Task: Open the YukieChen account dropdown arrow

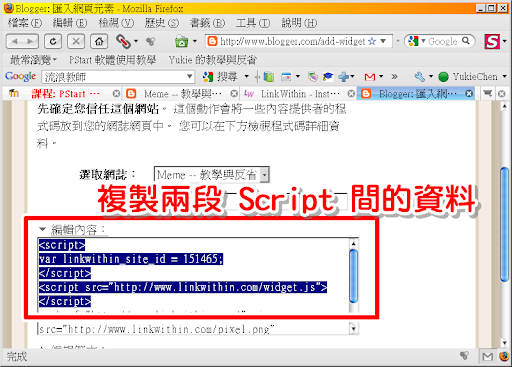Action: 505,77
